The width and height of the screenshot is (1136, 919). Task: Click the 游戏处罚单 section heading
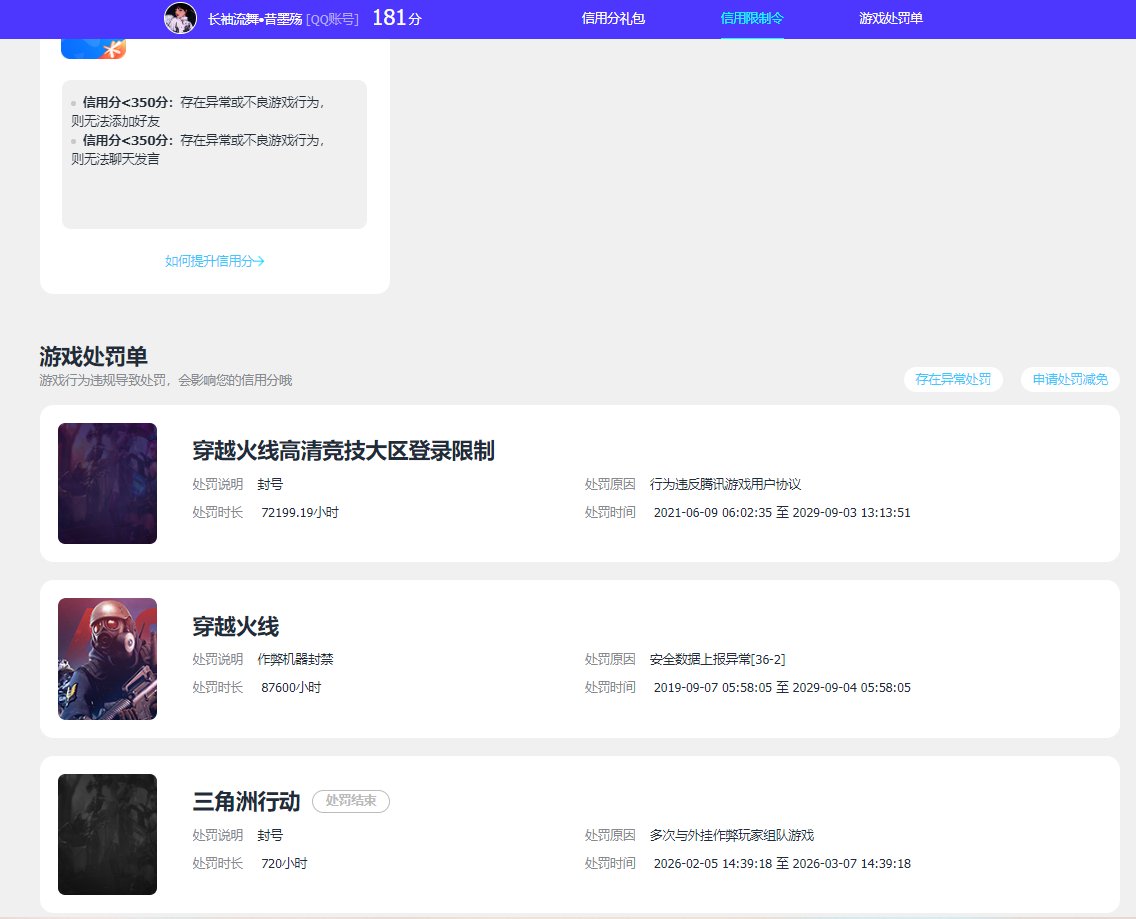(93, 357)
